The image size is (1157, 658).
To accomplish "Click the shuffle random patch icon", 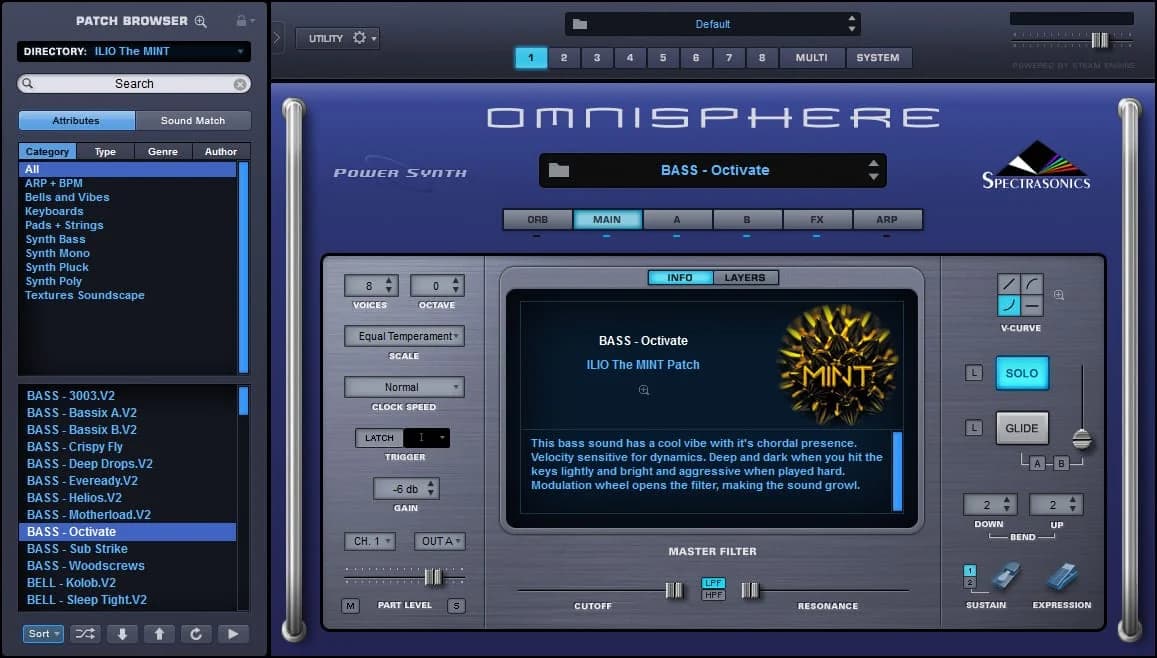I will 85,633.
